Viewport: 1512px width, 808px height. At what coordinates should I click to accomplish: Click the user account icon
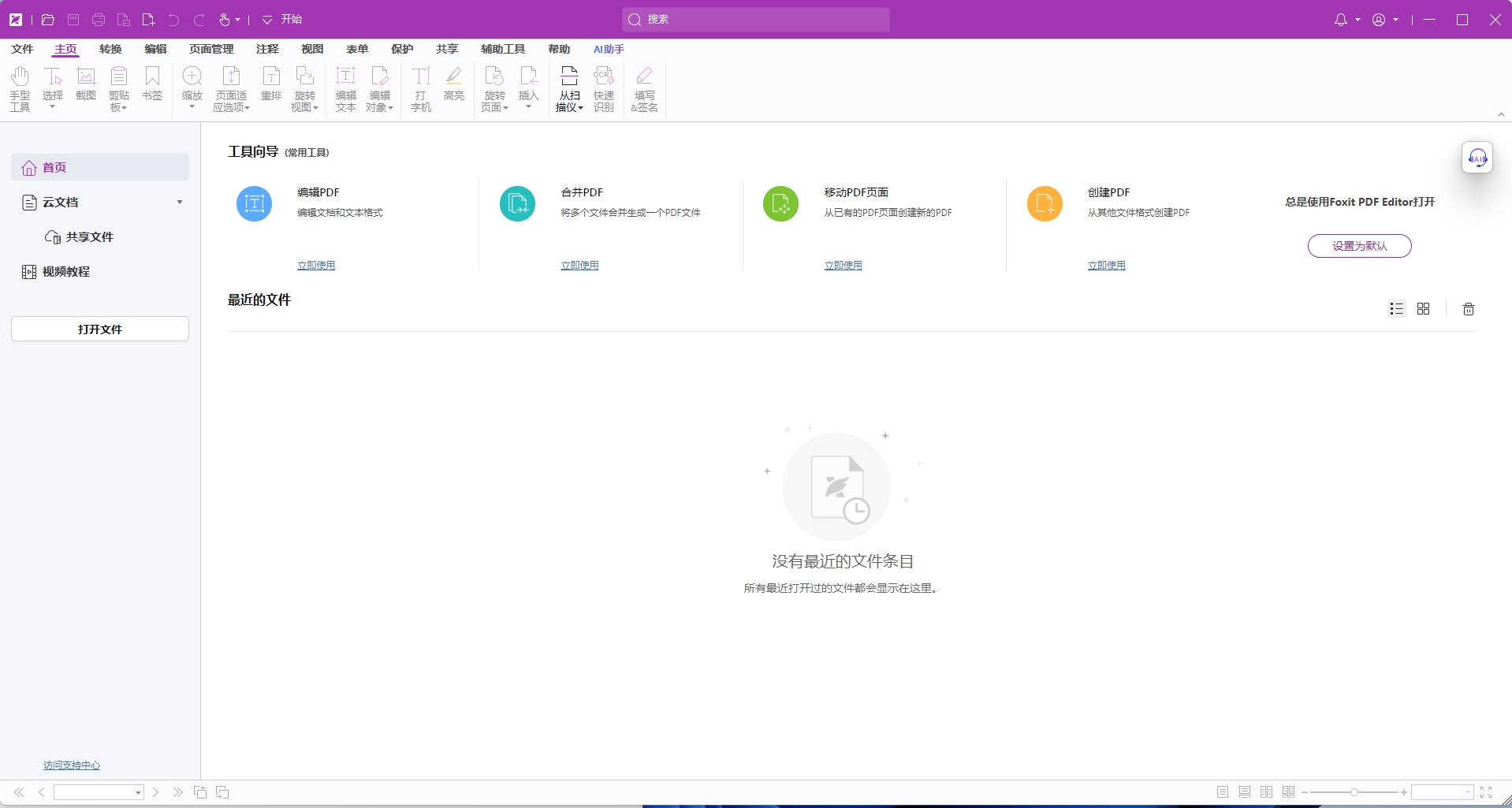point(1379,20)
